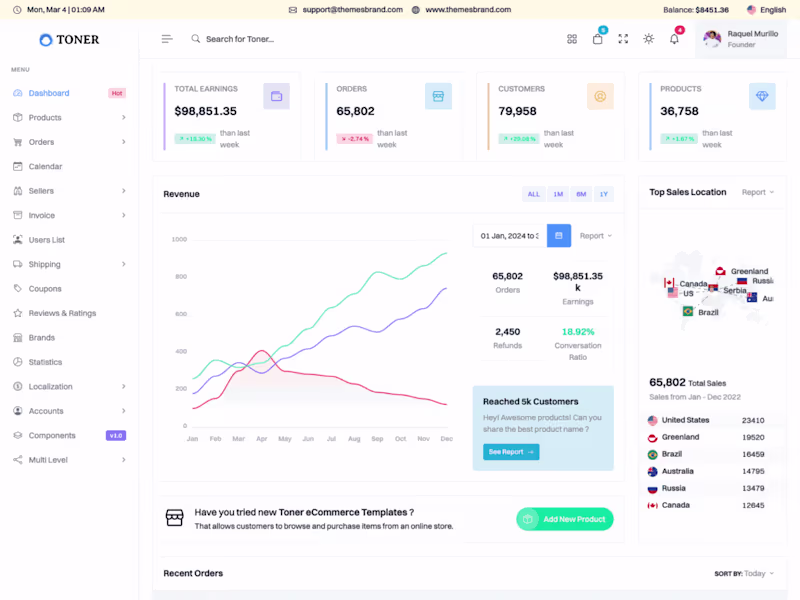Click the Add New Product button

point(565,519)
